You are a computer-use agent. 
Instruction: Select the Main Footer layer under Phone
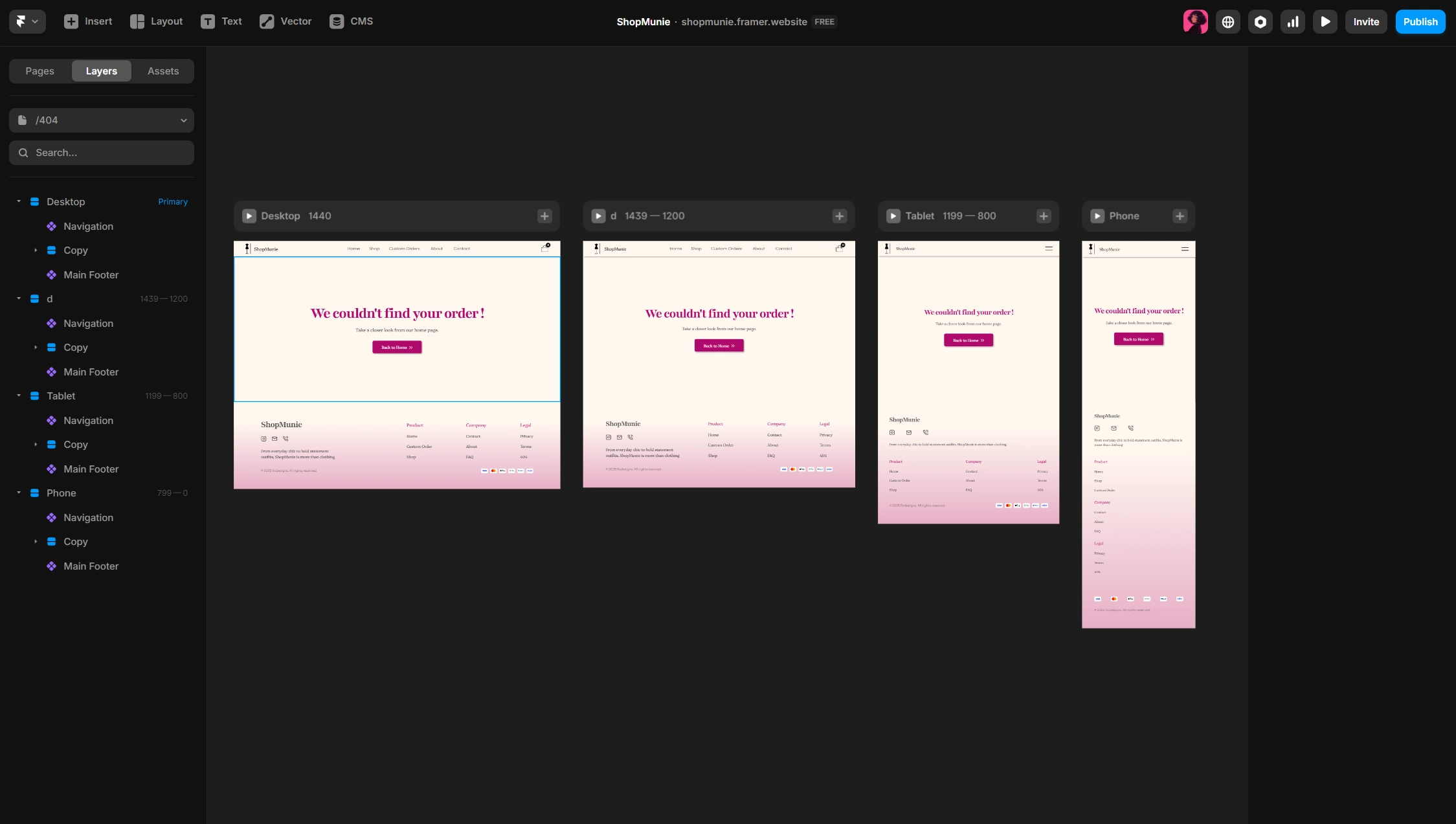[x=91, y=566]
